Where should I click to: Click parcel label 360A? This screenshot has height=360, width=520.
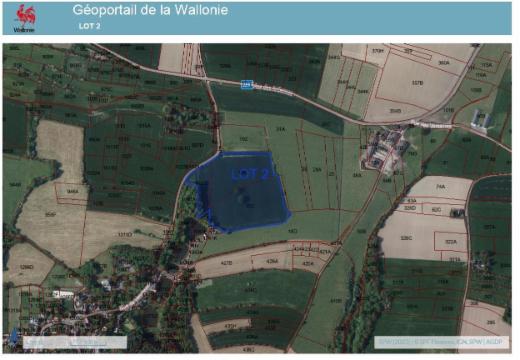444,62
